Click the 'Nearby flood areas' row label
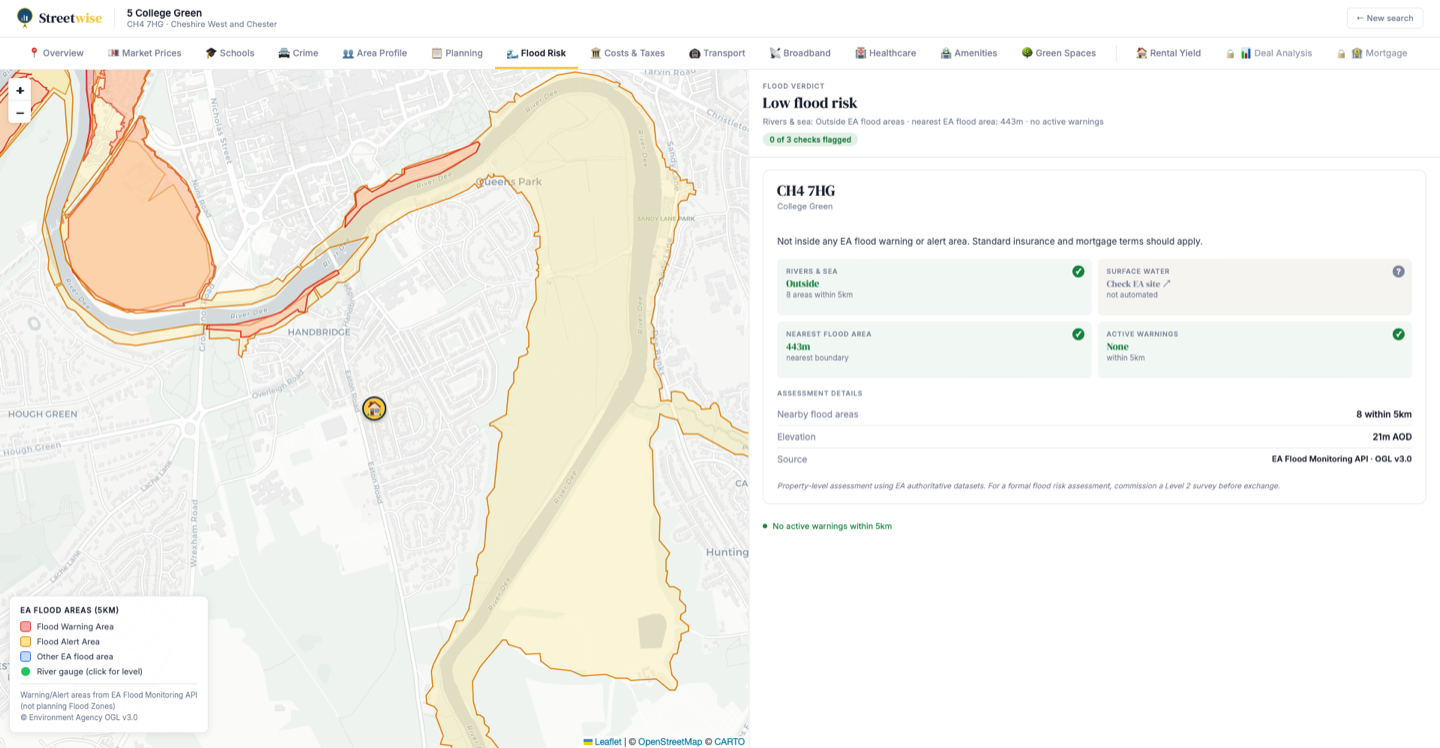This screenshot has width=1440, height=748. coord(818,414)
